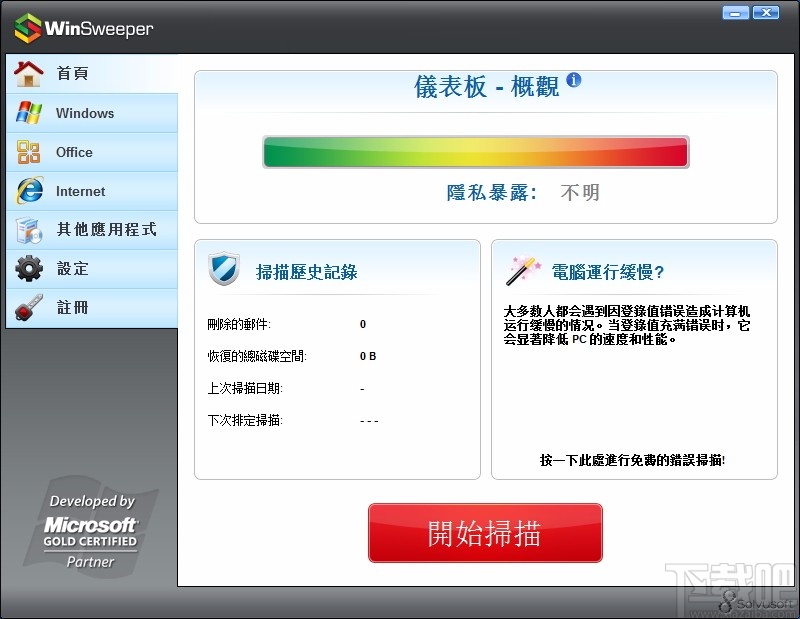Image resolution: width=800 pixels, height=619 pixels.
Task: Click the Windows logo icon in sidebar
Action: coord(28,112)
